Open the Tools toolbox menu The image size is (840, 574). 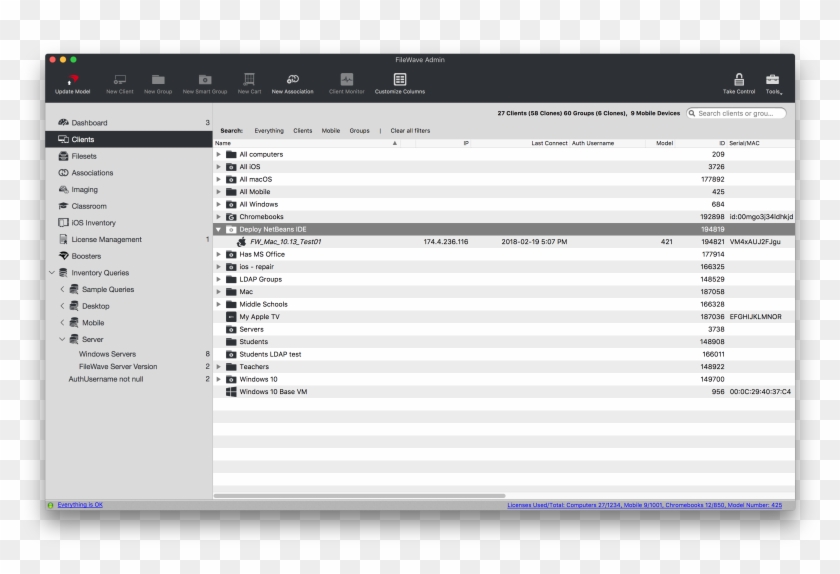(773, 79)
